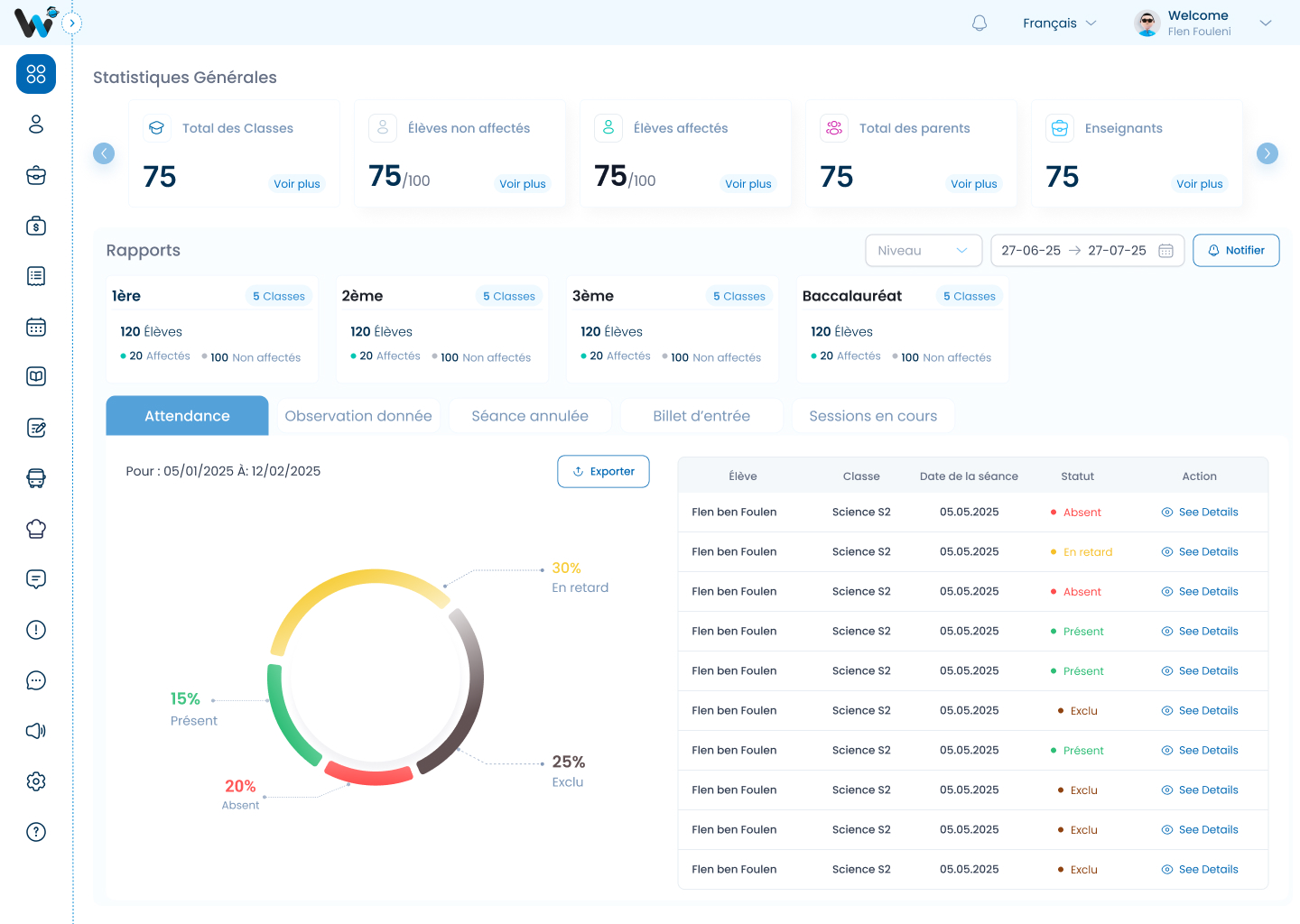The width and height of the screenshot is (1300, 924).
Task: Click the Exporter button
Action: 603,472
